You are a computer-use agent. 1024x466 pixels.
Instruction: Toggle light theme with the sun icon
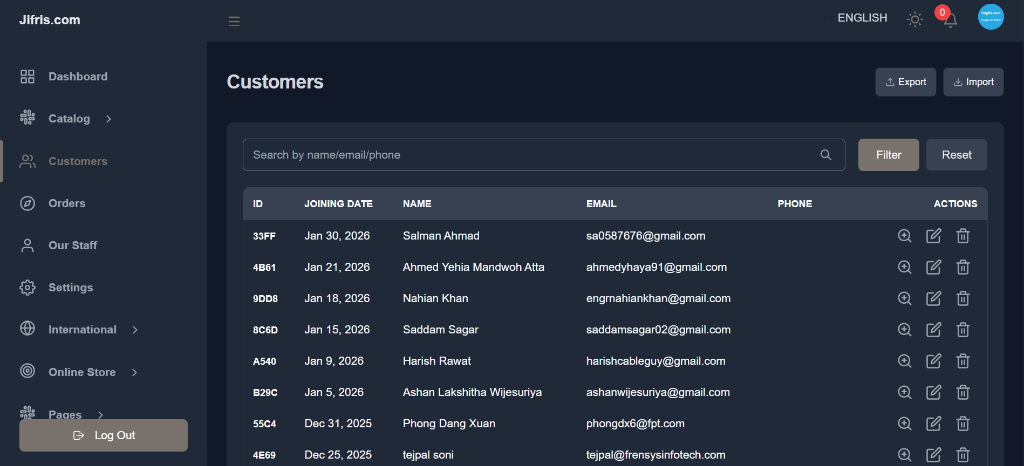[914, 19]
